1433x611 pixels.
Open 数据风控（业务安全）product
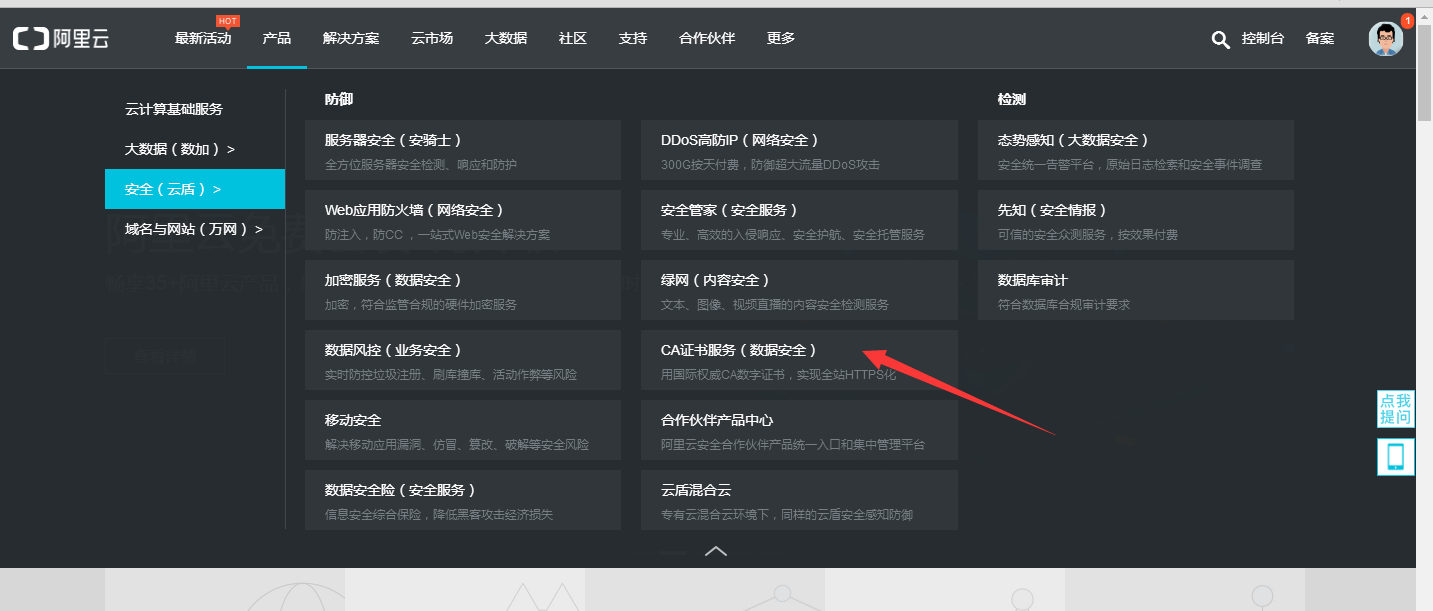tap(463, 360)
